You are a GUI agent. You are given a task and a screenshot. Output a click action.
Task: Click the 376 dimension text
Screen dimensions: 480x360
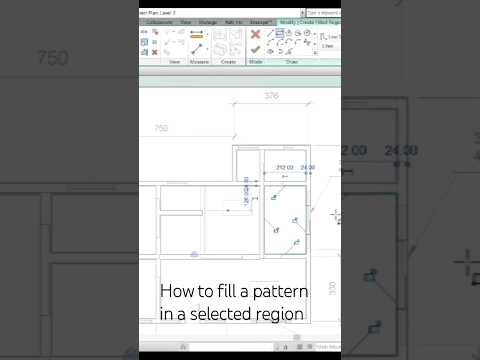(x=271, y=96)
